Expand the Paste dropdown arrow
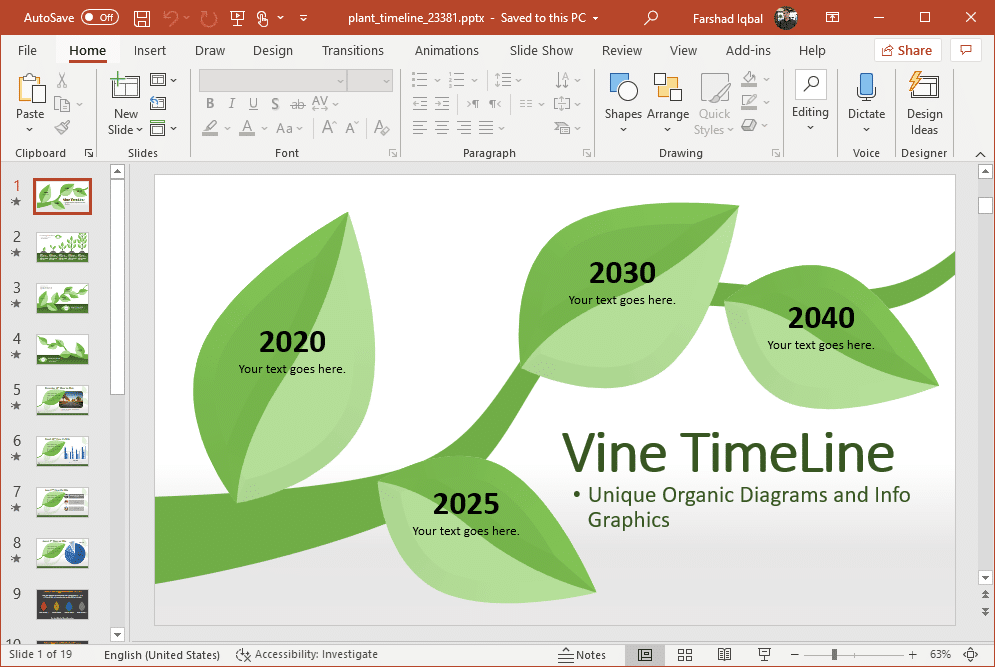 [x=30, y=130]
